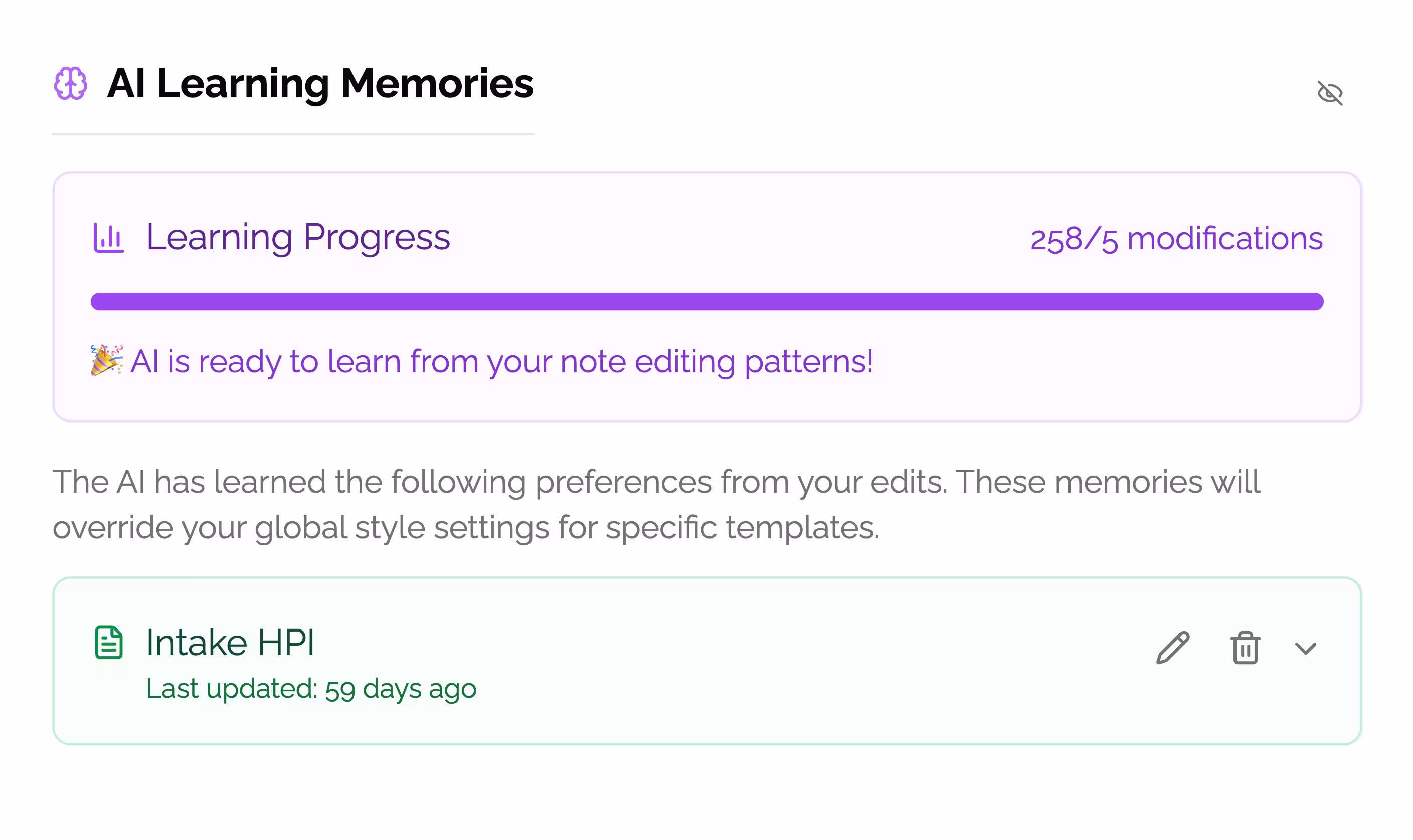Click the 258/5 modifications counter
Viewport: 1413px width, 840px height.
(1176, 238)
